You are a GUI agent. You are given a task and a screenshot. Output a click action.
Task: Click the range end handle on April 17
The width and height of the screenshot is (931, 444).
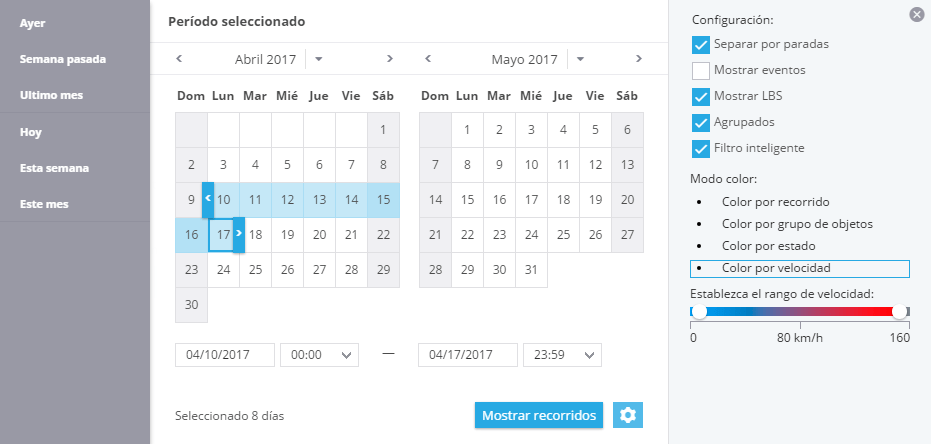pyautogui.click(x=239, y=235)
